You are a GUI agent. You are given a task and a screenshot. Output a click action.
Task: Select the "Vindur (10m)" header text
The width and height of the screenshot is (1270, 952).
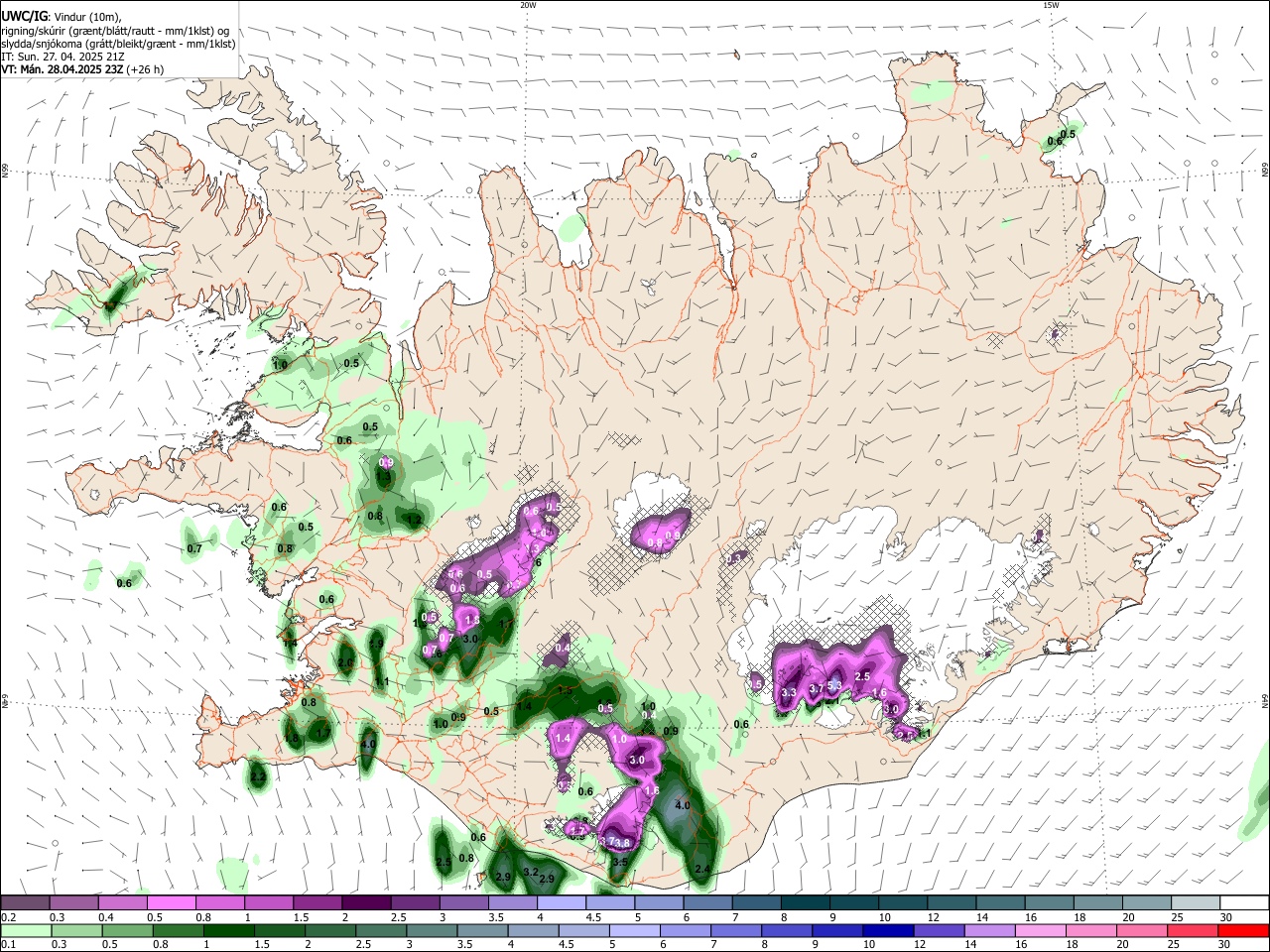coord(87,17)
